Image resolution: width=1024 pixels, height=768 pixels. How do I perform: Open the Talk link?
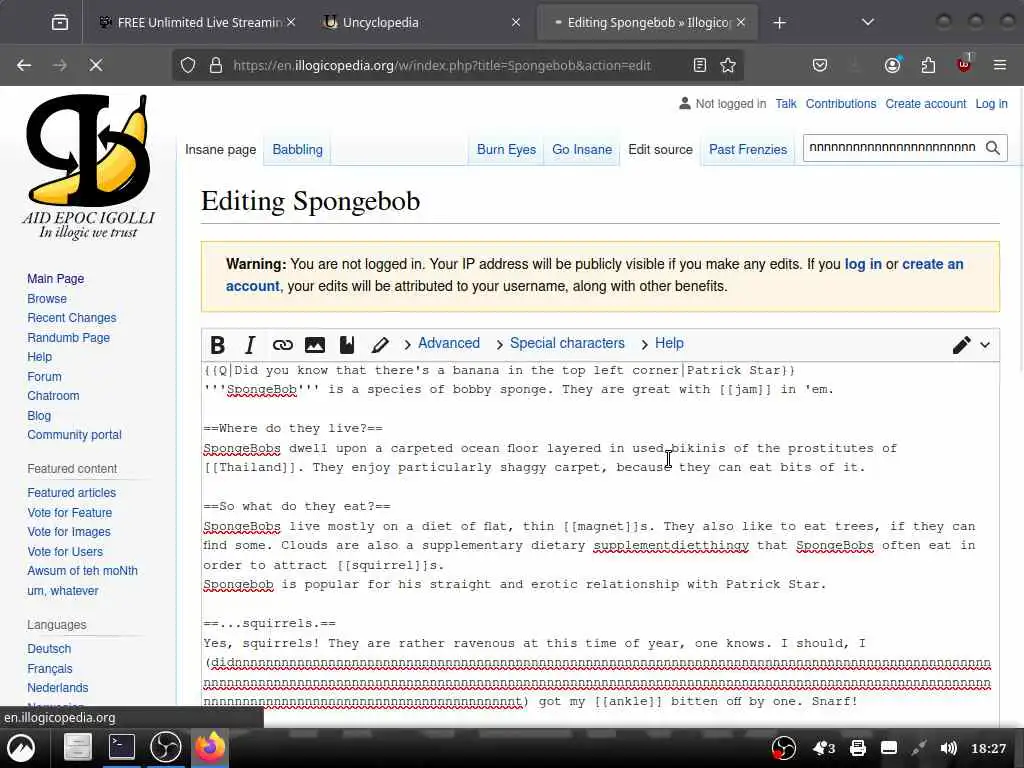[786, 104]
